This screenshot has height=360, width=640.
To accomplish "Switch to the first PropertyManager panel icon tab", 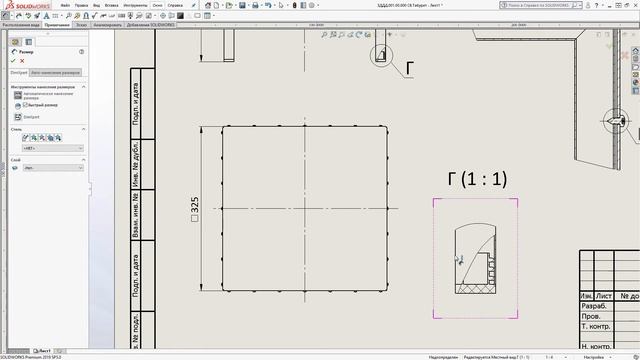I will [15, 42].
